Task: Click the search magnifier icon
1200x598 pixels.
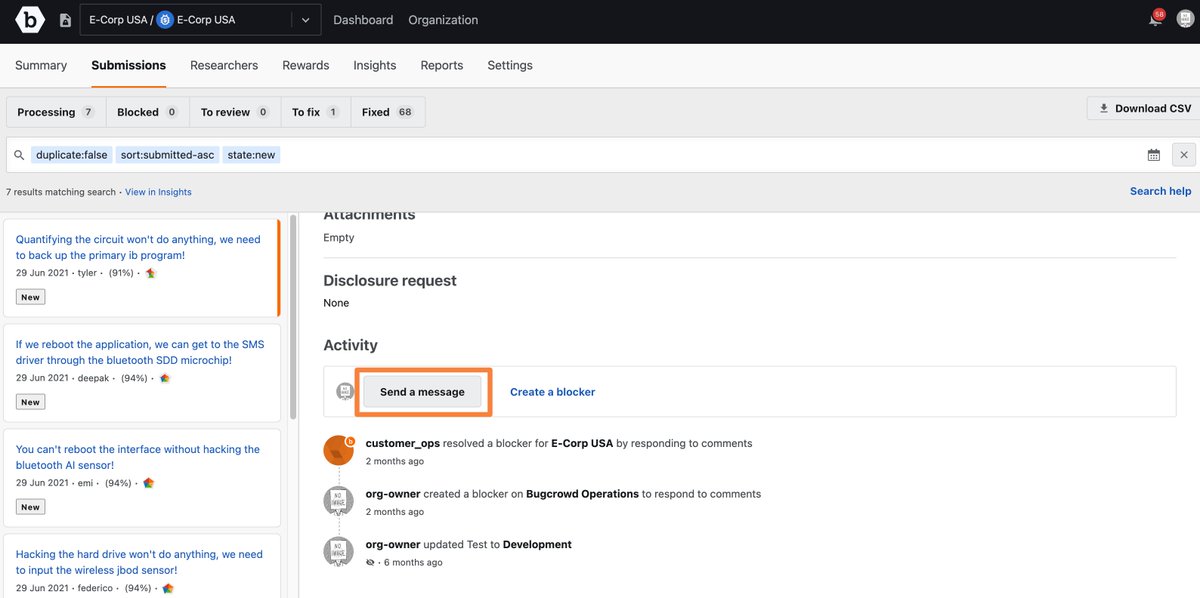Action: pos(18,154)
